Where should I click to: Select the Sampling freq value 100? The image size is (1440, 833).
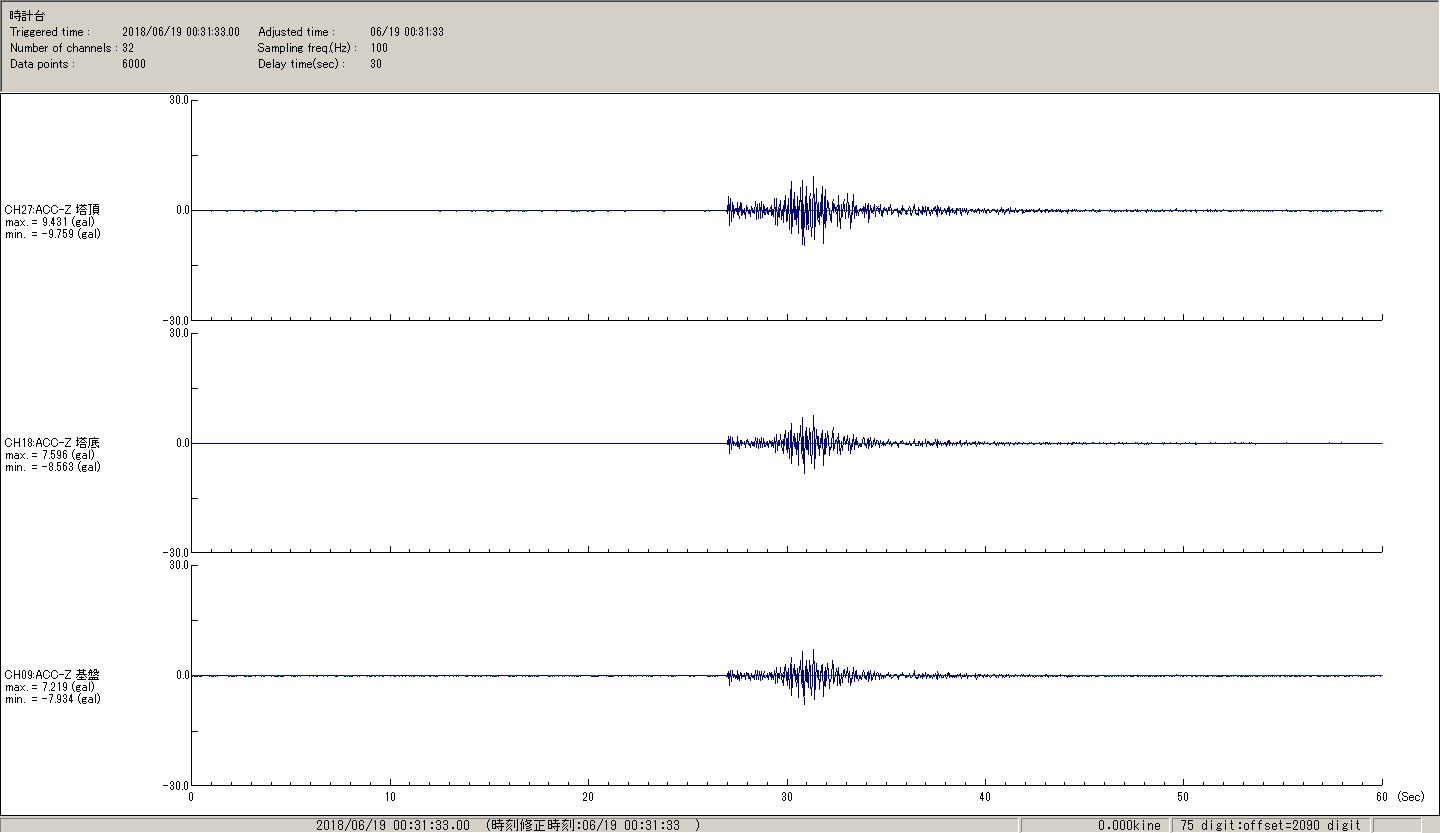[x=379, y=48]
